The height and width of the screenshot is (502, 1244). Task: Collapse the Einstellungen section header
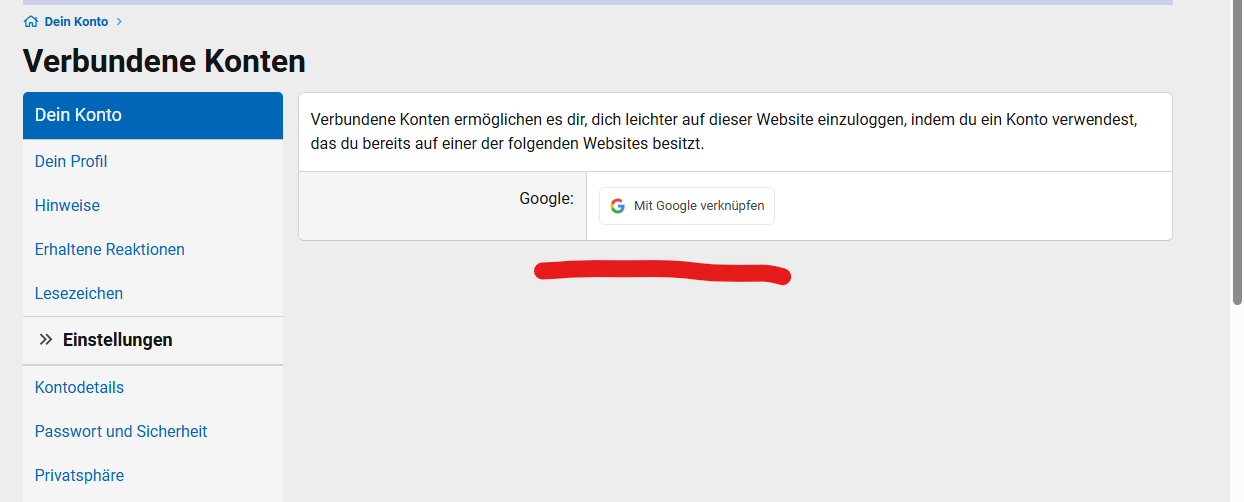[x=117, y=340]
